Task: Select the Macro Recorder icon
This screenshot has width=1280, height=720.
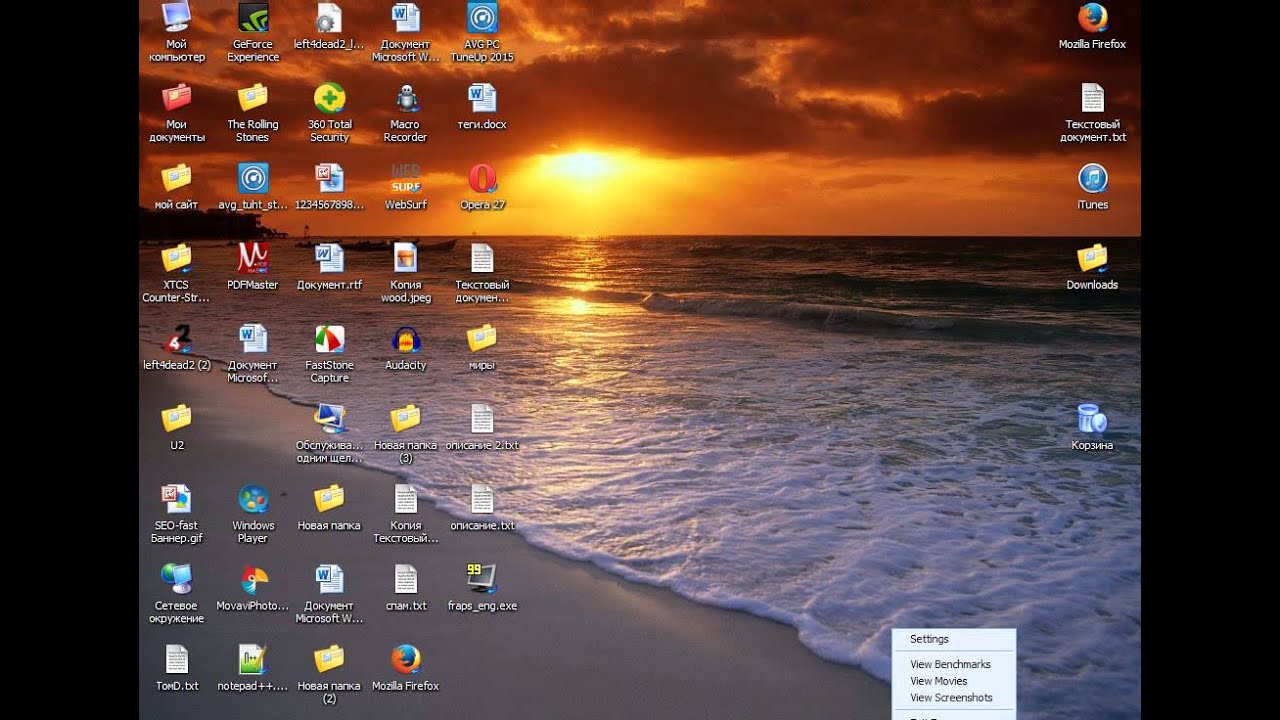Action: click(405, 112)
